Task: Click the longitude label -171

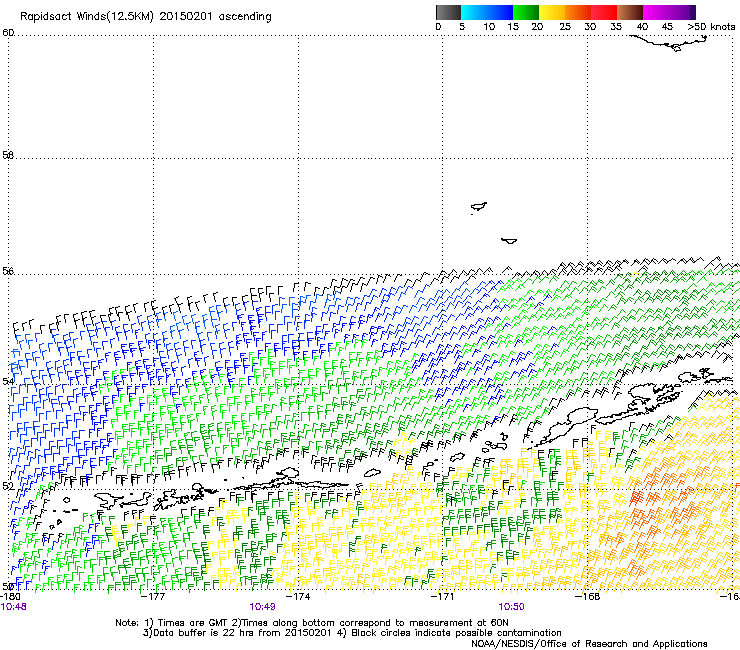Action: 442,597
